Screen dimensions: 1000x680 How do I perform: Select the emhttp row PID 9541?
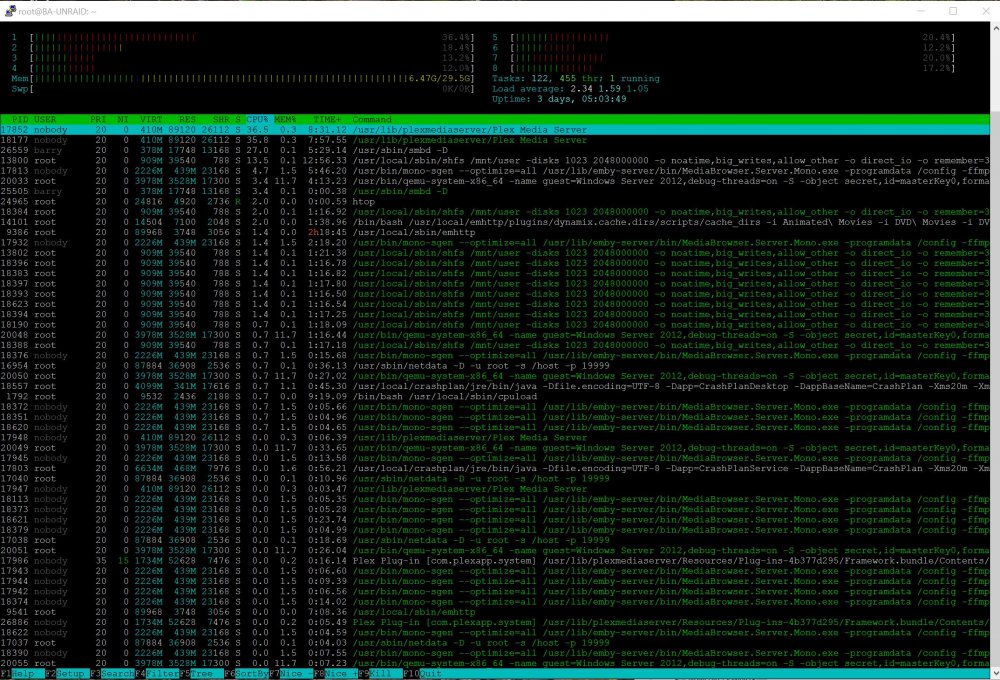pos(495,612)
